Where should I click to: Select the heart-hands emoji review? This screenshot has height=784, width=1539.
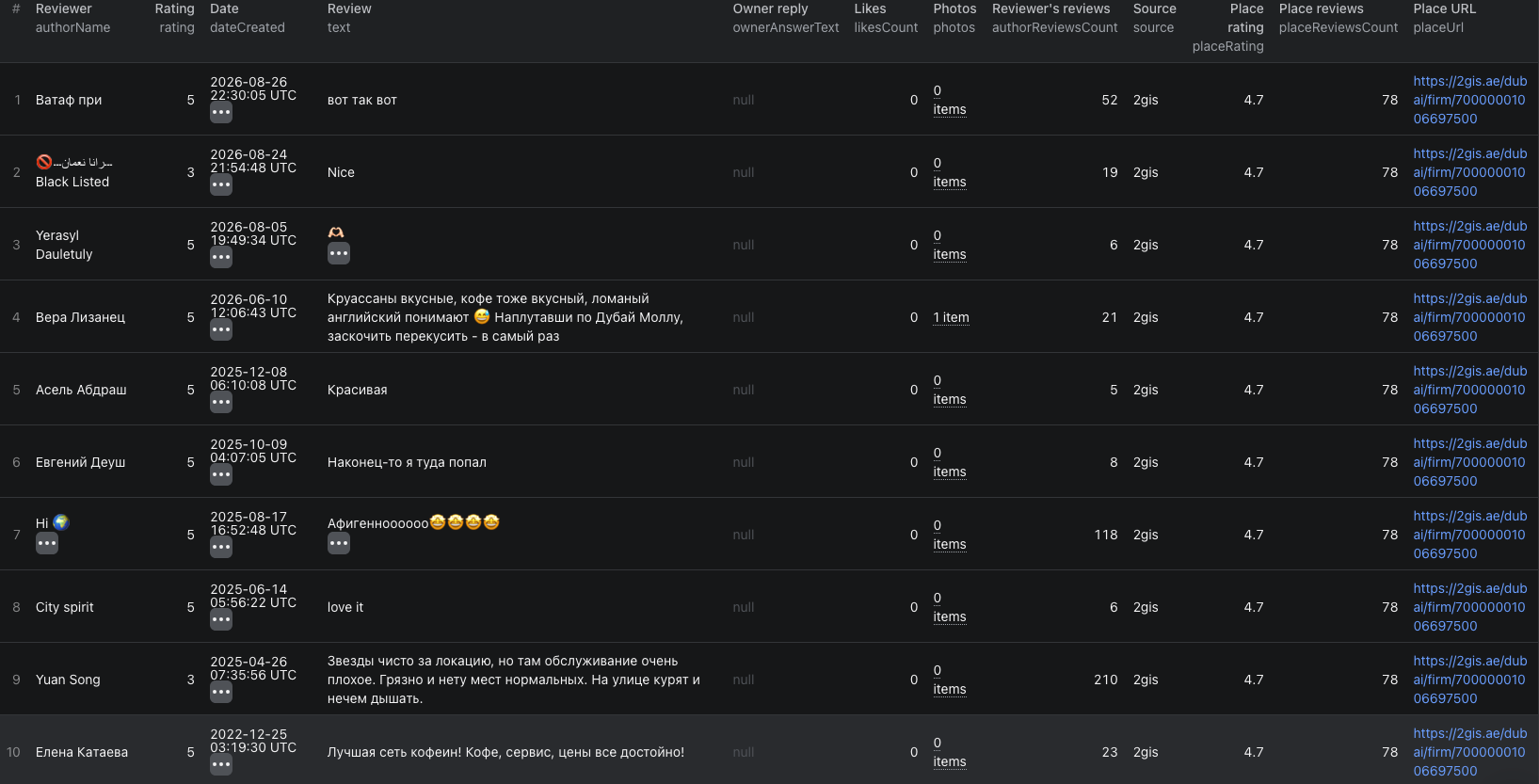(x=336, y=232)
